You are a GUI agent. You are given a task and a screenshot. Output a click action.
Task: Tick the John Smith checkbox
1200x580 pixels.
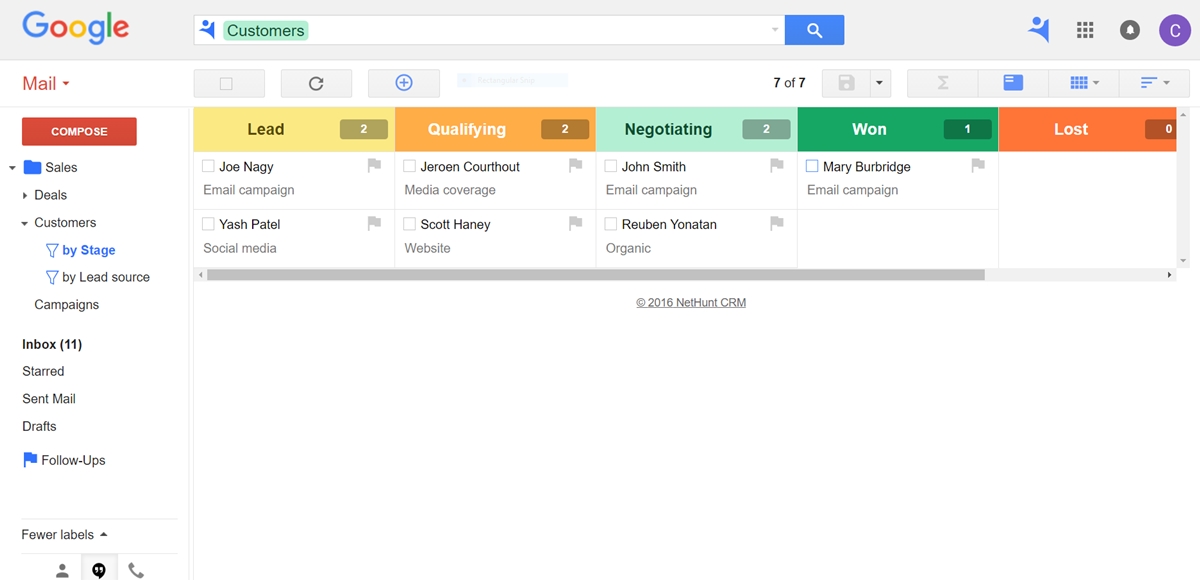click(x=610, y=166)
